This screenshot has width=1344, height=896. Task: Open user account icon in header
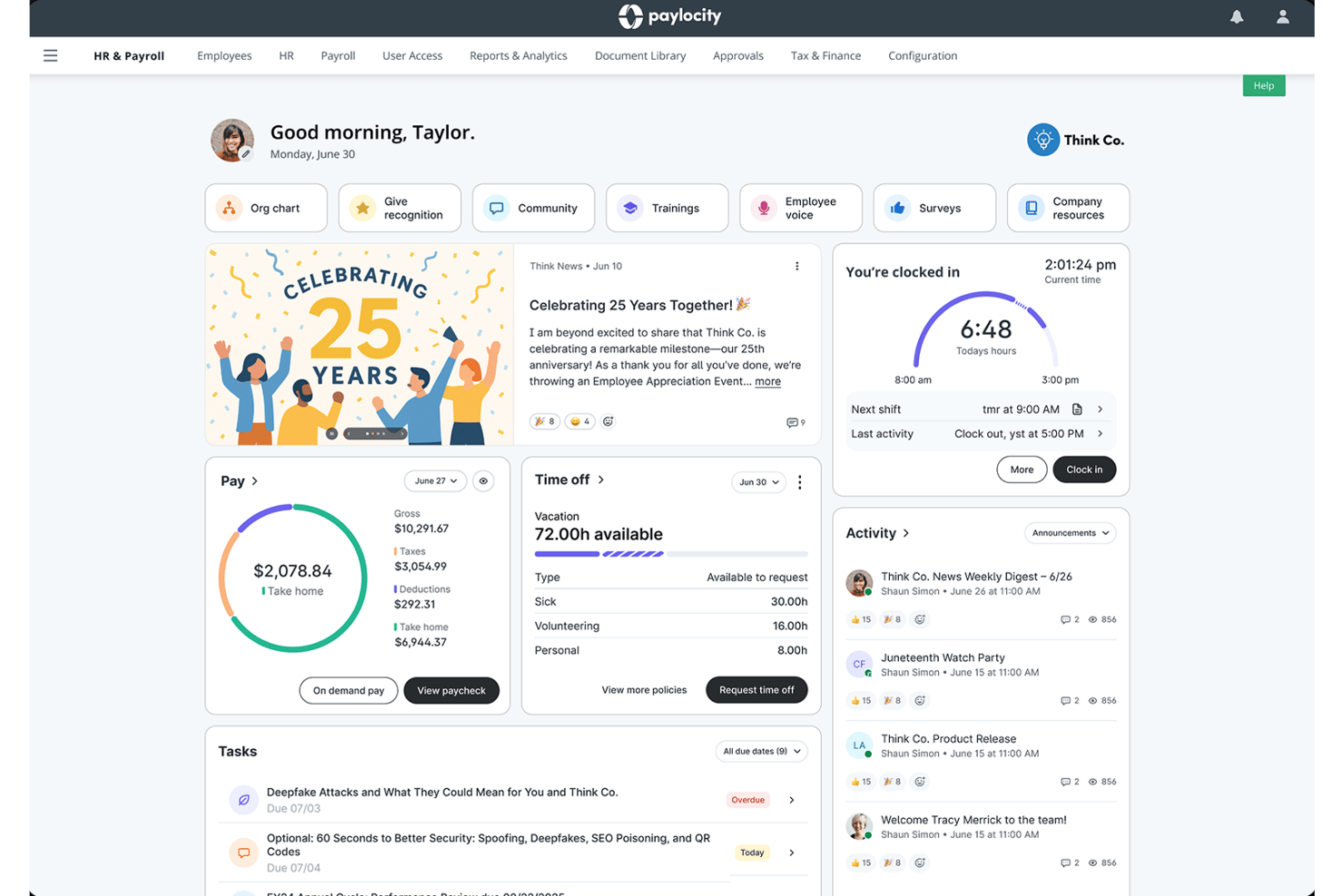pos(1282,16)
